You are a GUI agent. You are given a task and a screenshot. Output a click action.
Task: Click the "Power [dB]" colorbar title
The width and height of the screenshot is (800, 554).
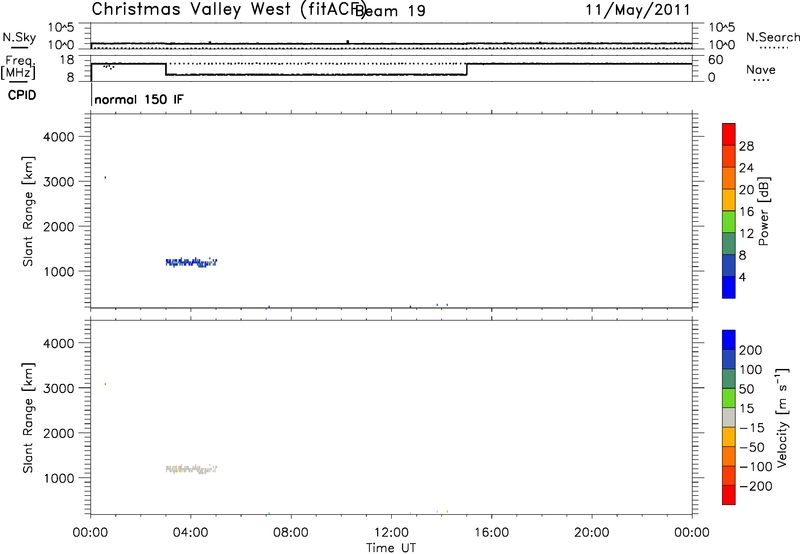pyautogui.click(x=764, y=211)
